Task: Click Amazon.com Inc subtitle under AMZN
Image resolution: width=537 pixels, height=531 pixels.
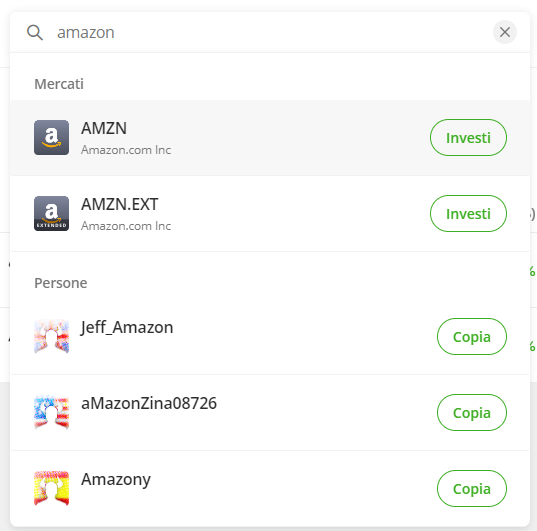Action: pyautogui.click(x=126, y=150)
